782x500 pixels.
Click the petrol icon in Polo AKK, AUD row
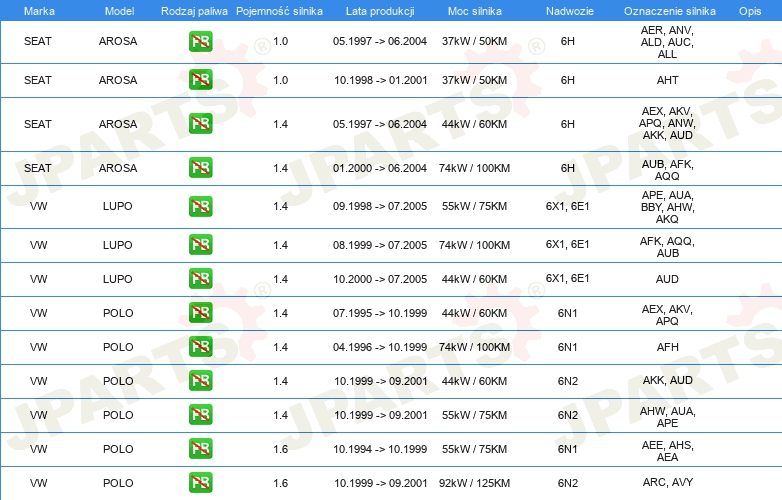click(x=200, y=381)
